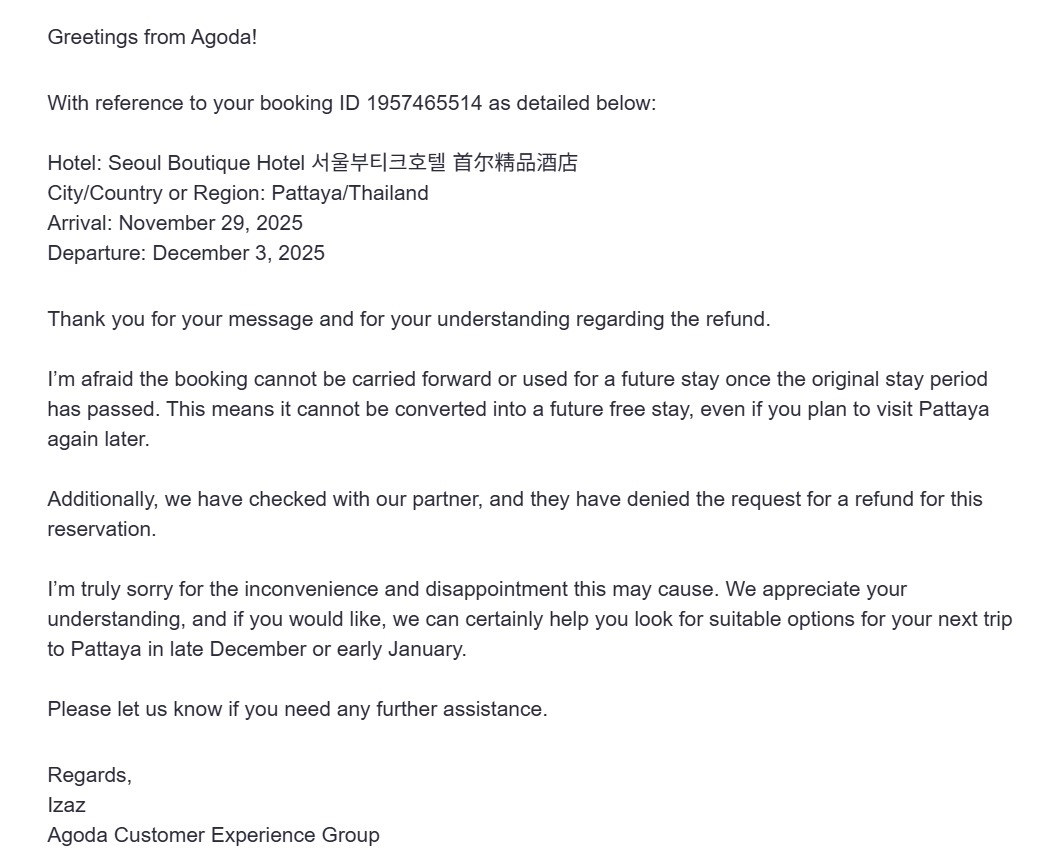The image size is (1055, 866).
Task: Click the "Agoda Customer Experience Group" signature
Action: click(213, 835)
